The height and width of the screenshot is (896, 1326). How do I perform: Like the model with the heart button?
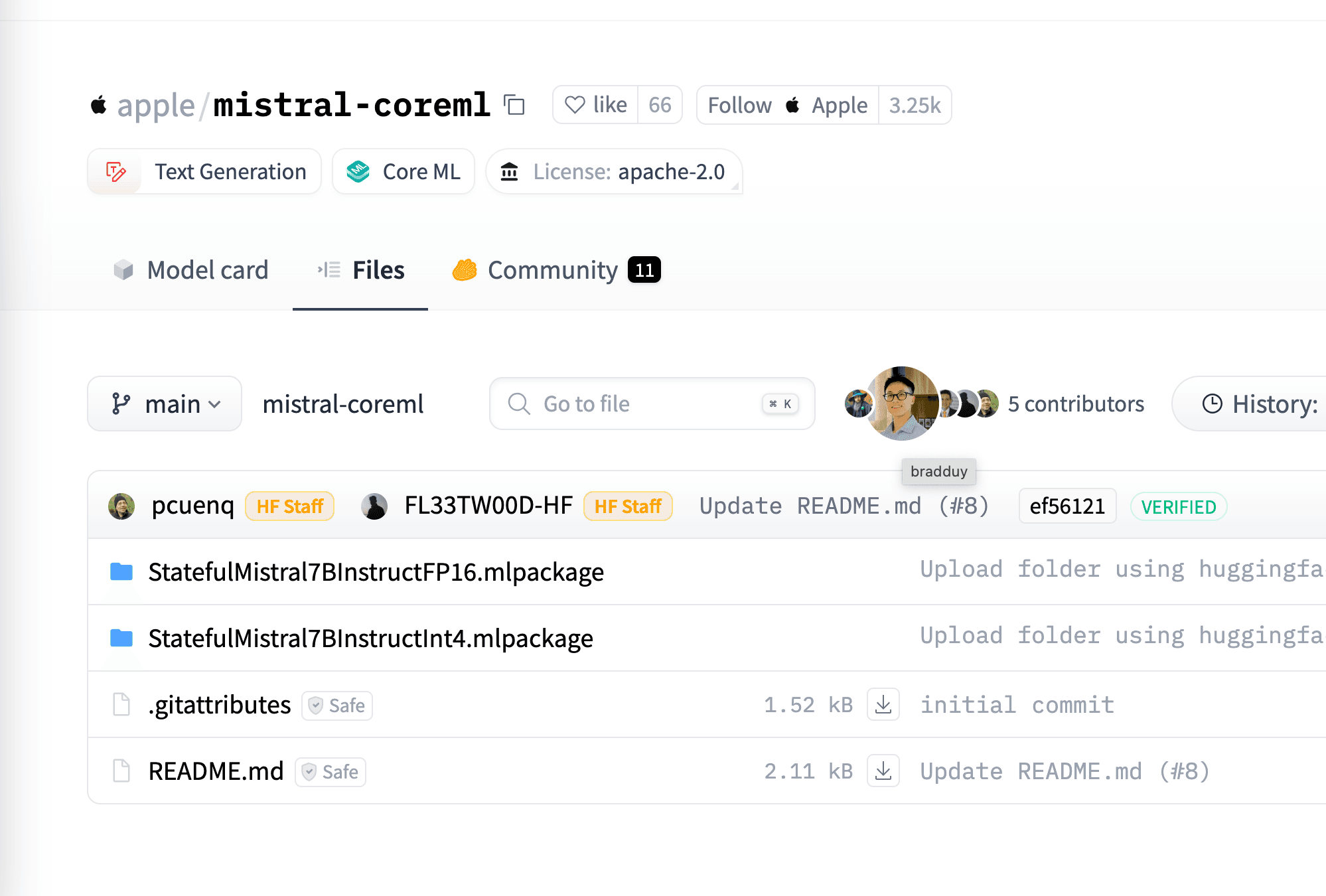pyautogui.click(x=595, y=105)
